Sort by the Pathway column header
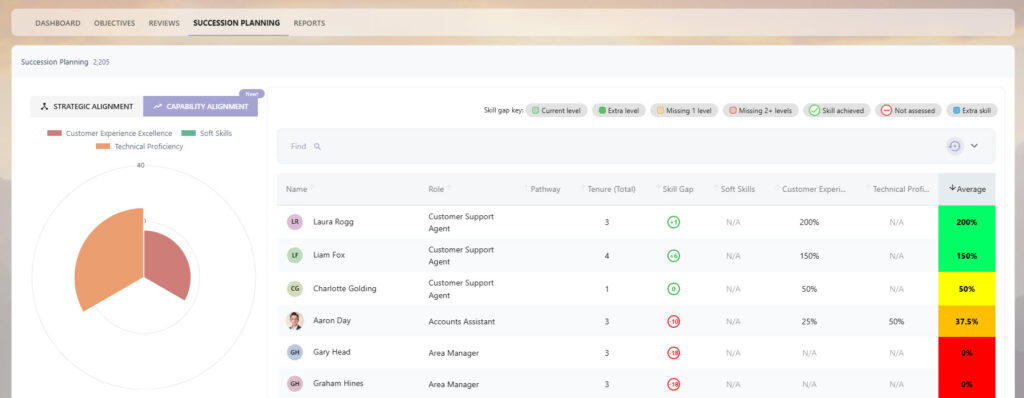Screen dimensions: 1024x398 click(x=545, y=190)
